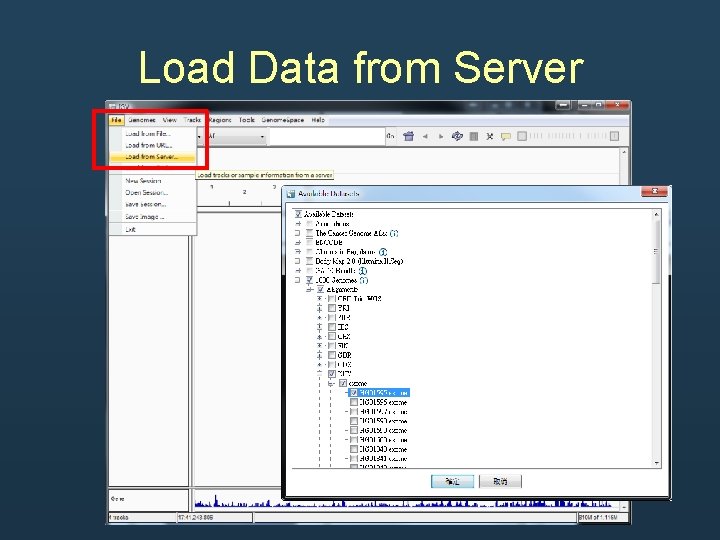This screenshot has height=540, width=720.
Task: Click the IGV toolbar home icon
Action: (408, 136)
